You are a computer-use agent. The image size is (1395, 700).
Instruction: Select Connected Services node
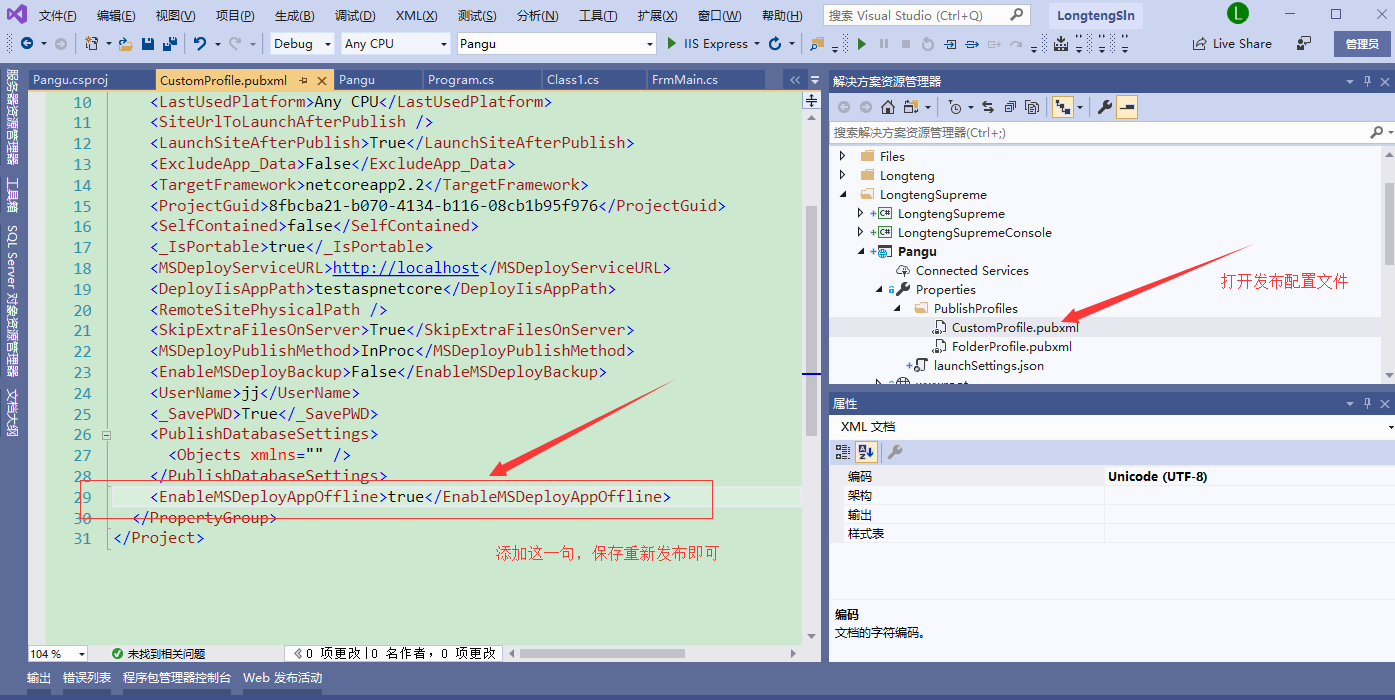[972, 271]
